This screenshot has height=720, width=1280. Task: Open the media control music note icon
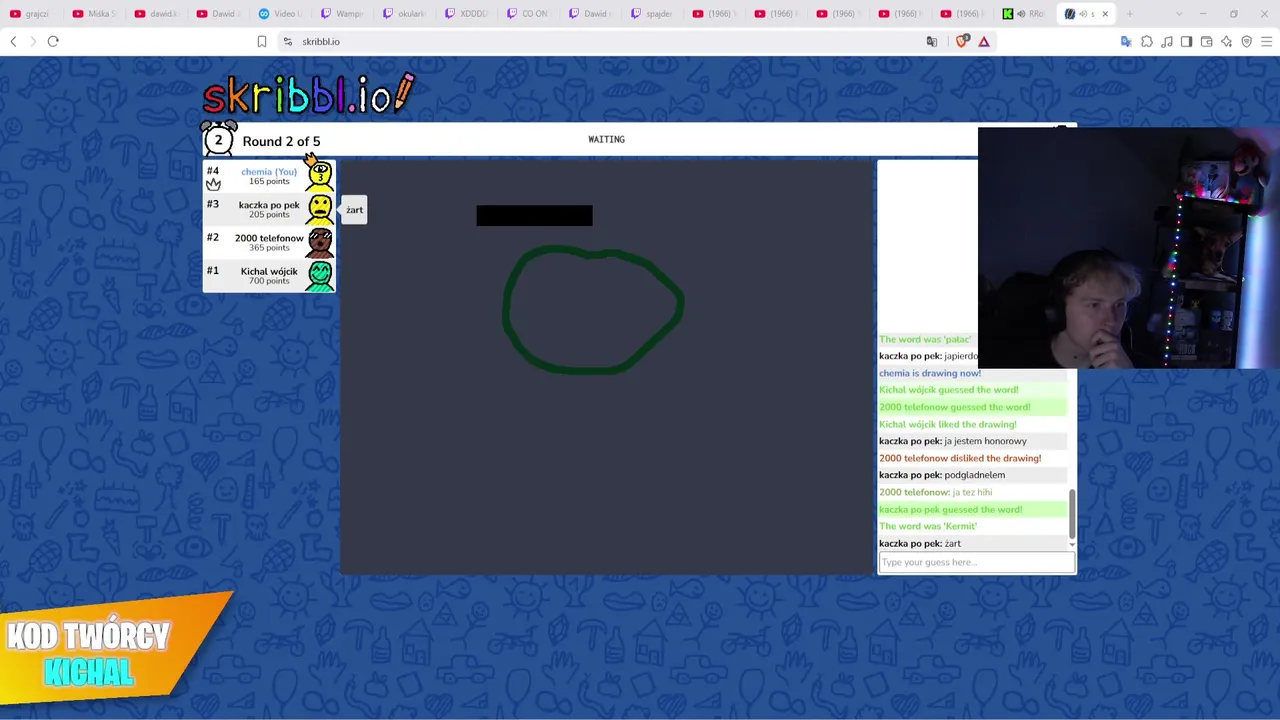[x=1167, y=41]
